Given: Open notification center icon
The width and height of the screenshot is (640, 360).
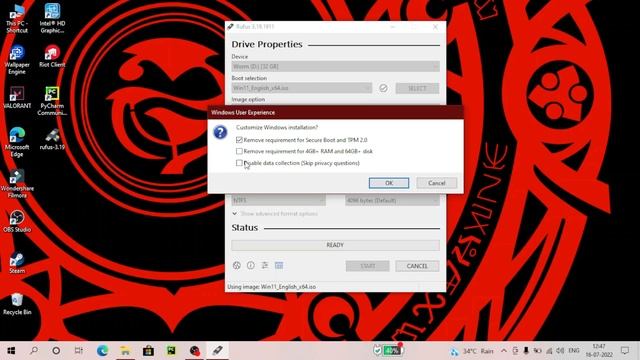Looking at the screenshot, I should click(625, 351).
